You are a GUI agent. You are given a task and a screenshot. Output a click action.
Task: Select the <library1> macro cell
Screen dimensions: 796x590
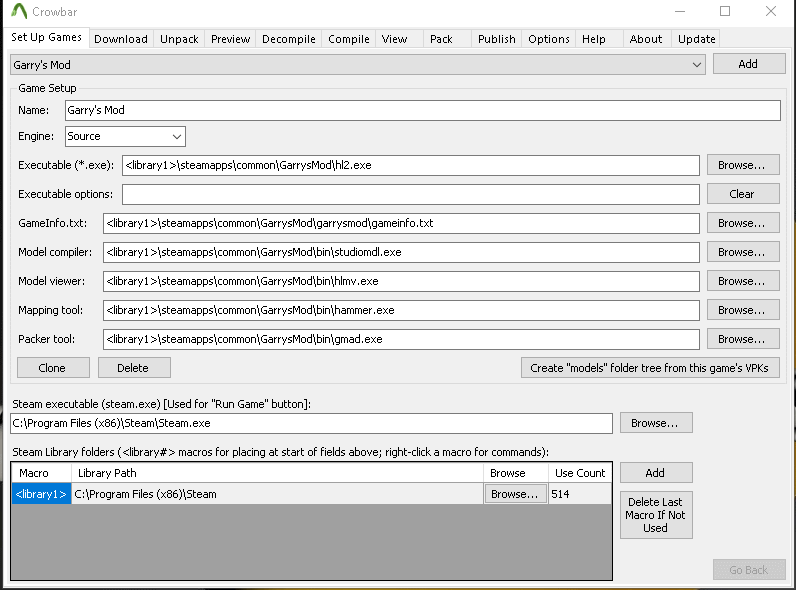[41, 494]
